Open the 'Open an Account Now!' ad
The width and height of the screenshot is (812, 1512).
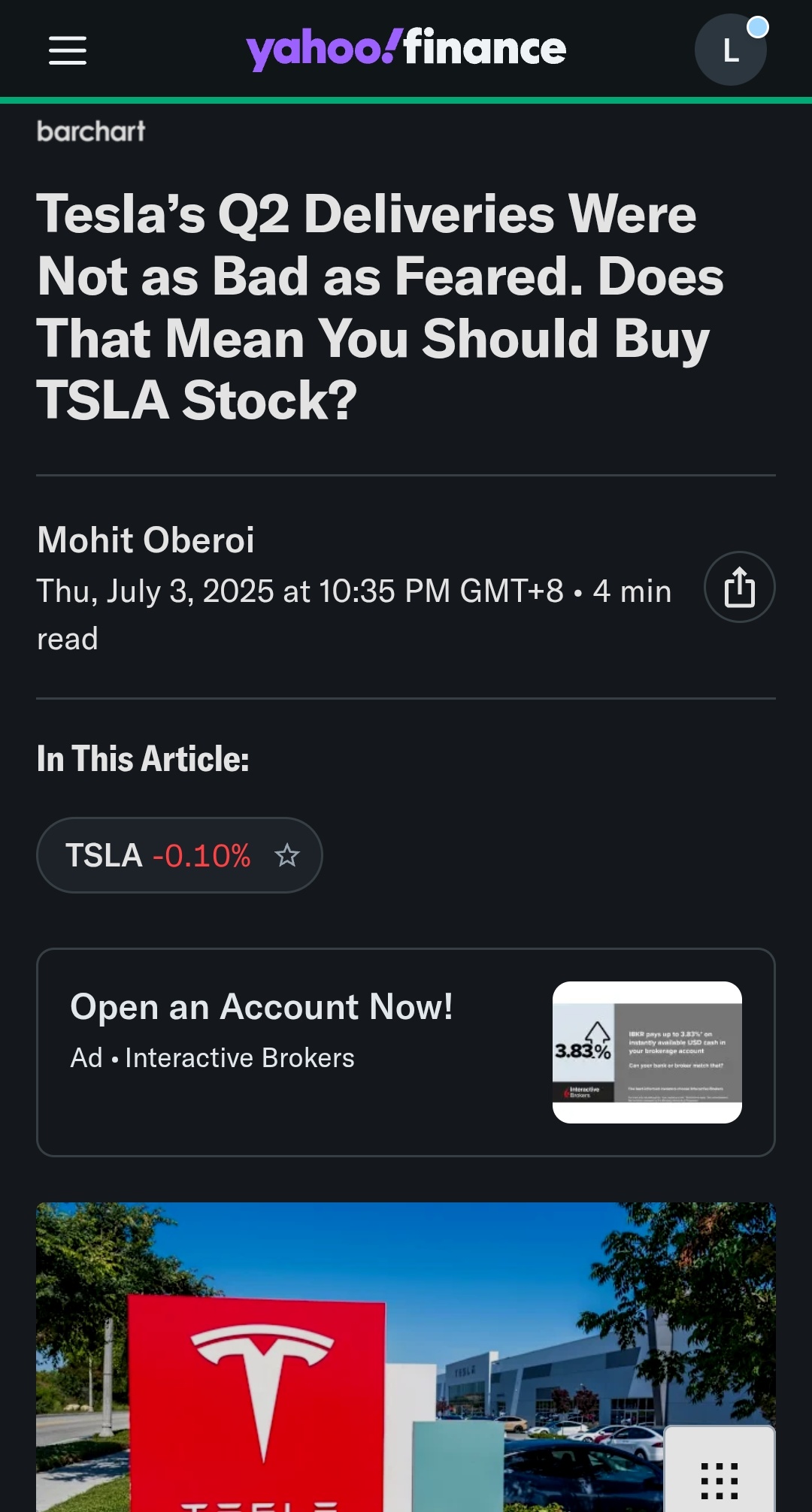point(406,1052)
